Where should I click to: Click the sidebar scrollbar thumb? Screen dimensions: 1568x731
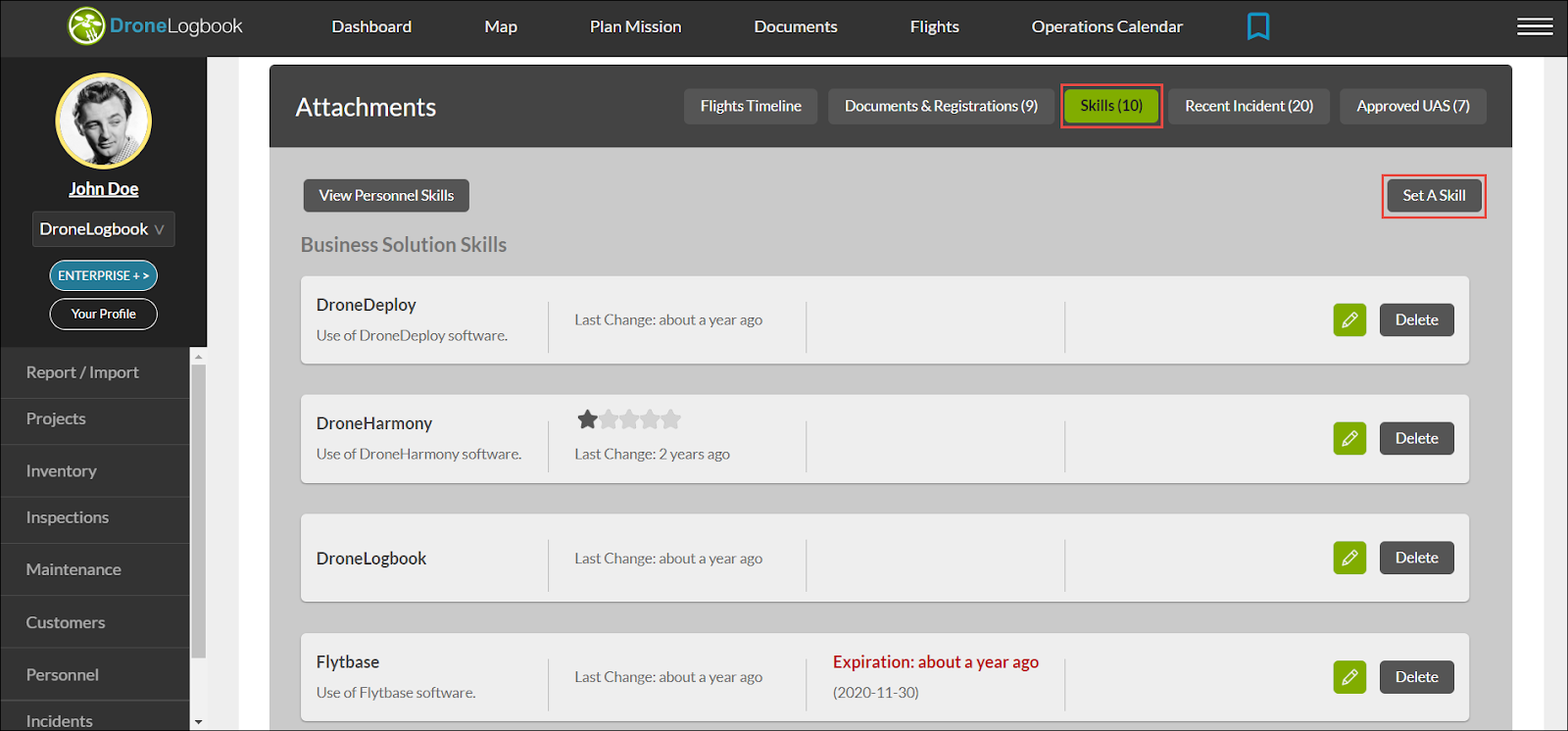click(x=198, y=512)
